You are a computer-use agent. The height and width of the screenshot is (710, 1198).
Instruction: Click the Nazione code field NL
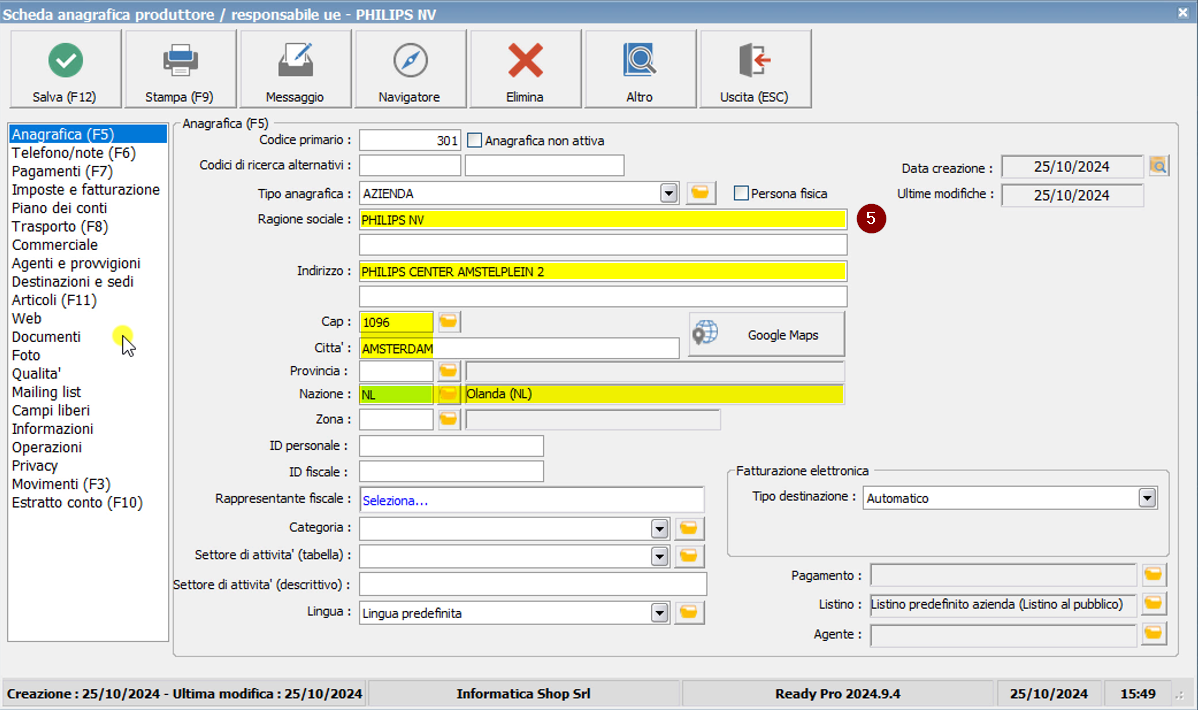[x=397, y=394]
